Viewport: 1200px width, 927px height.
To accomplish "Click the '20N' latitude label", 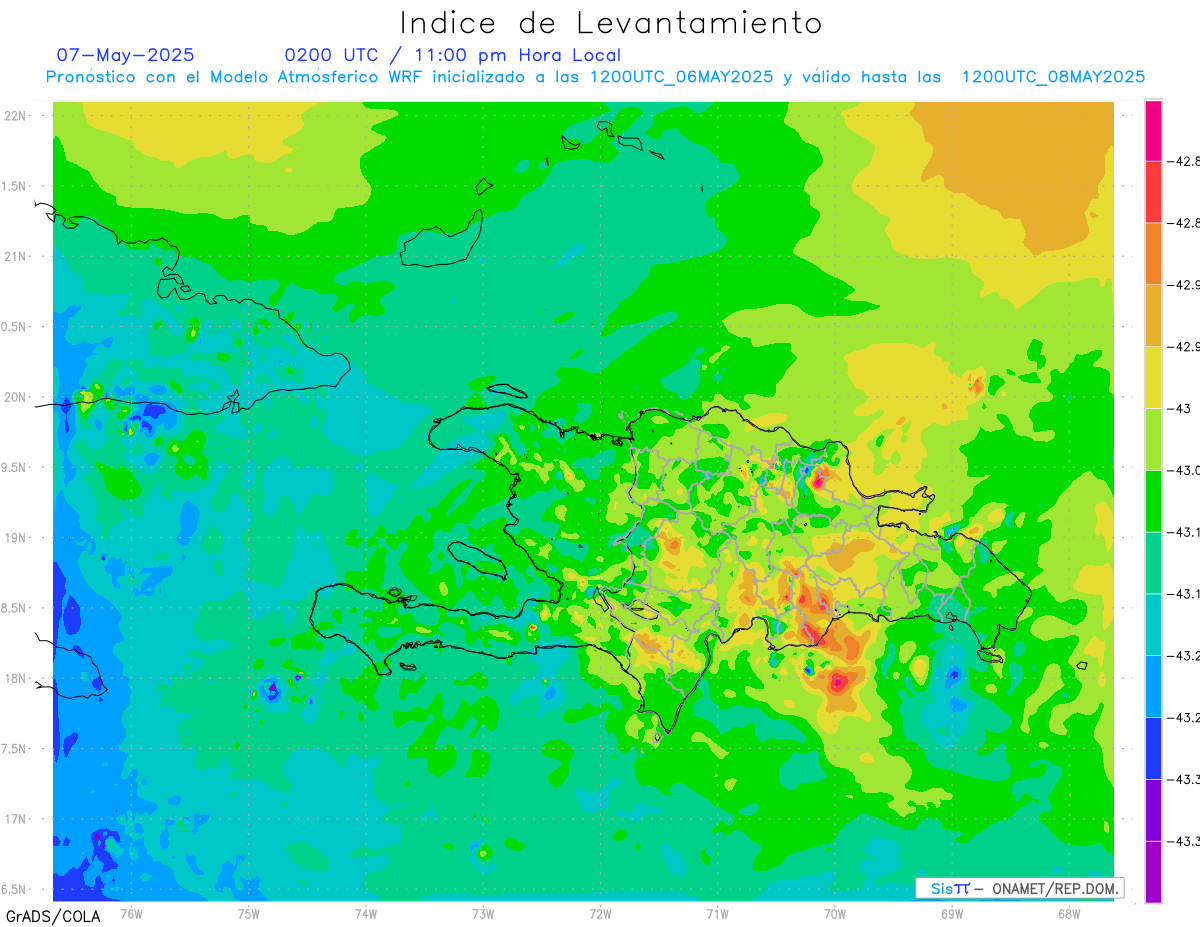I will (x=16, y=397).
